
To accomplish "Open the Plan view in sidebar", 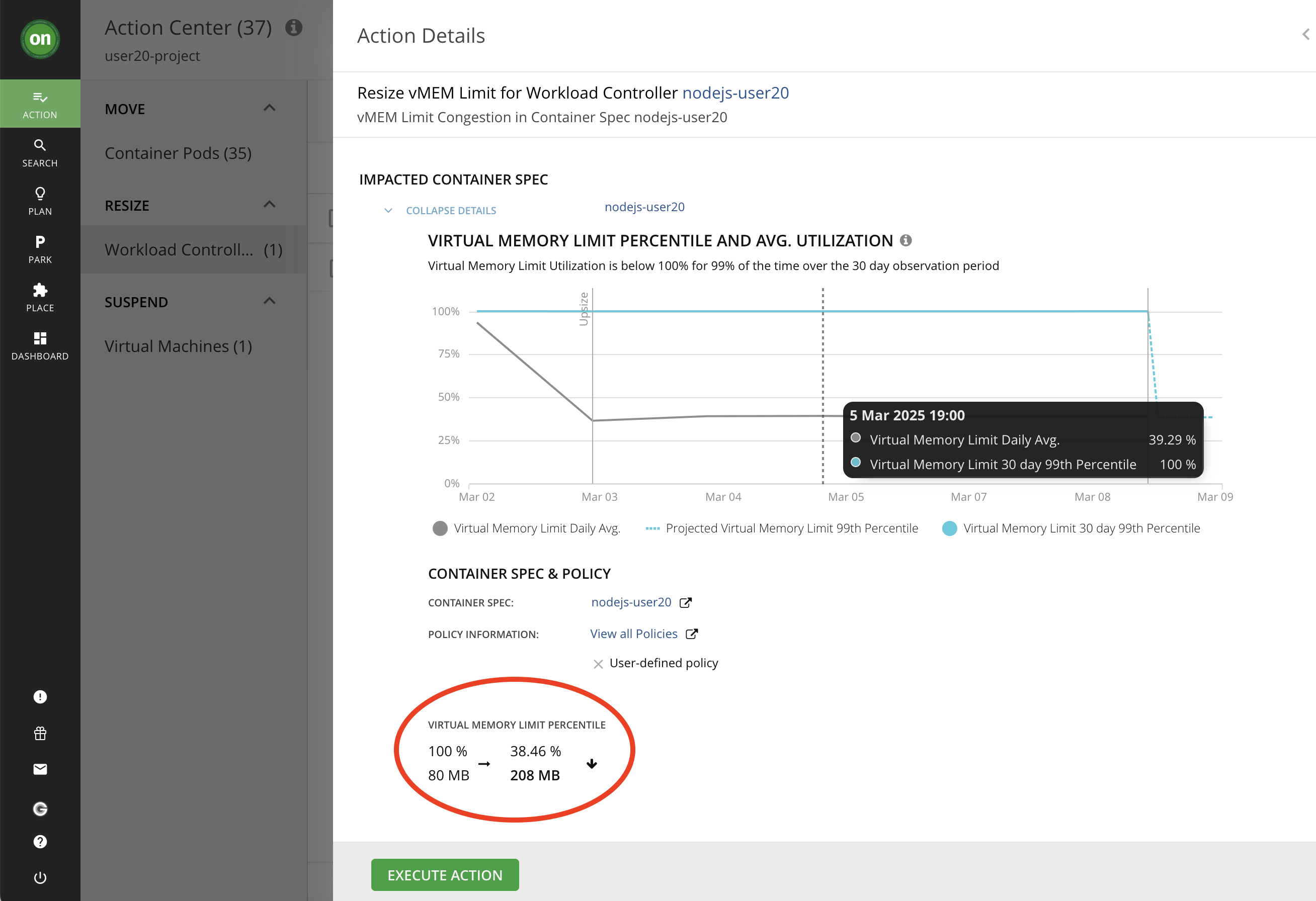I will 40,201.
